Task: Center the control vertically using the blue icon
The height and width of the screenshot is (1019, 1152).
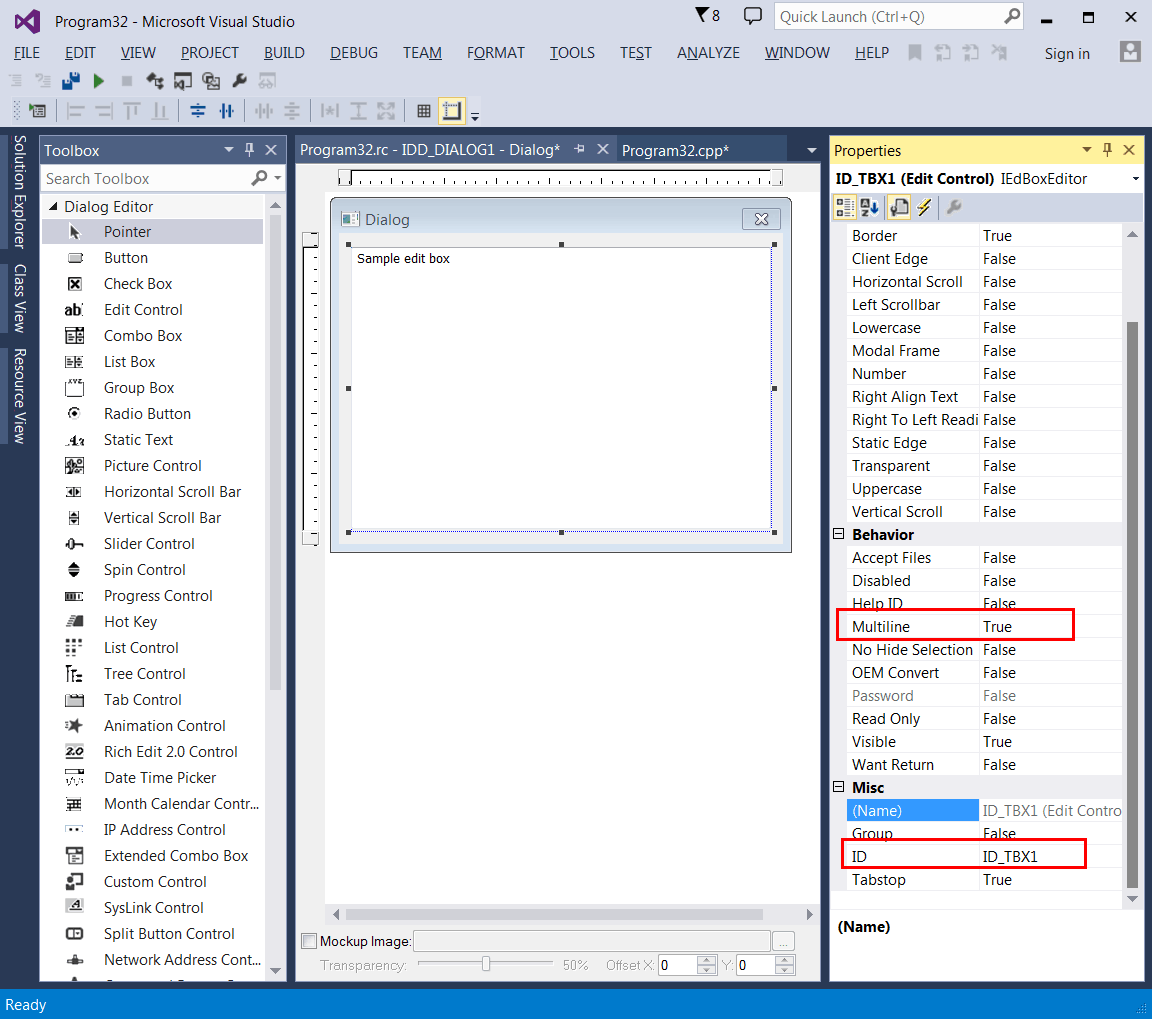Action: click(198, 112)
